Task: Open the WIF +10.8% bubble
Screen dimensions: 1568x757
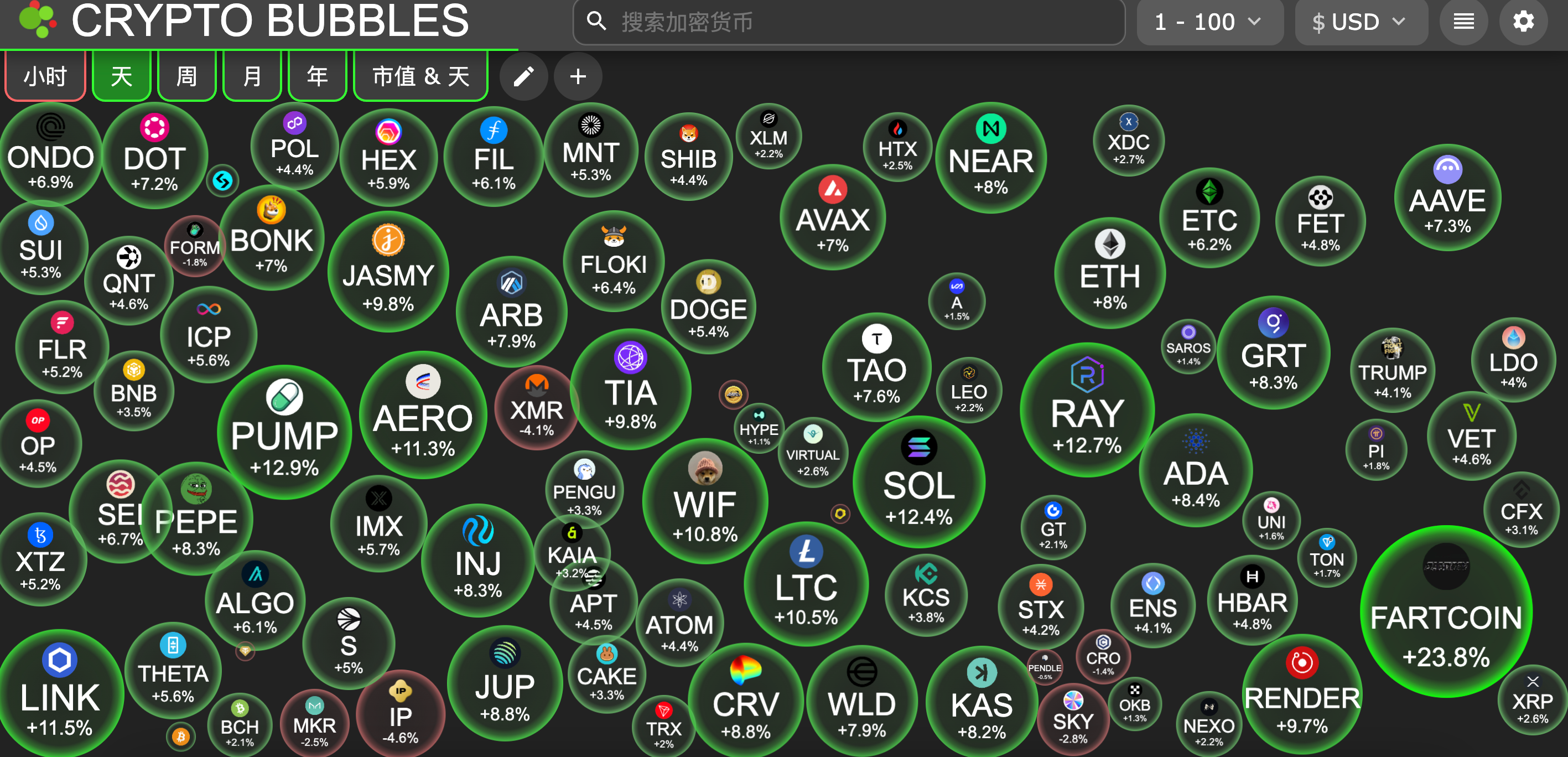Action: pyautogui.click(x=705, y=501)
